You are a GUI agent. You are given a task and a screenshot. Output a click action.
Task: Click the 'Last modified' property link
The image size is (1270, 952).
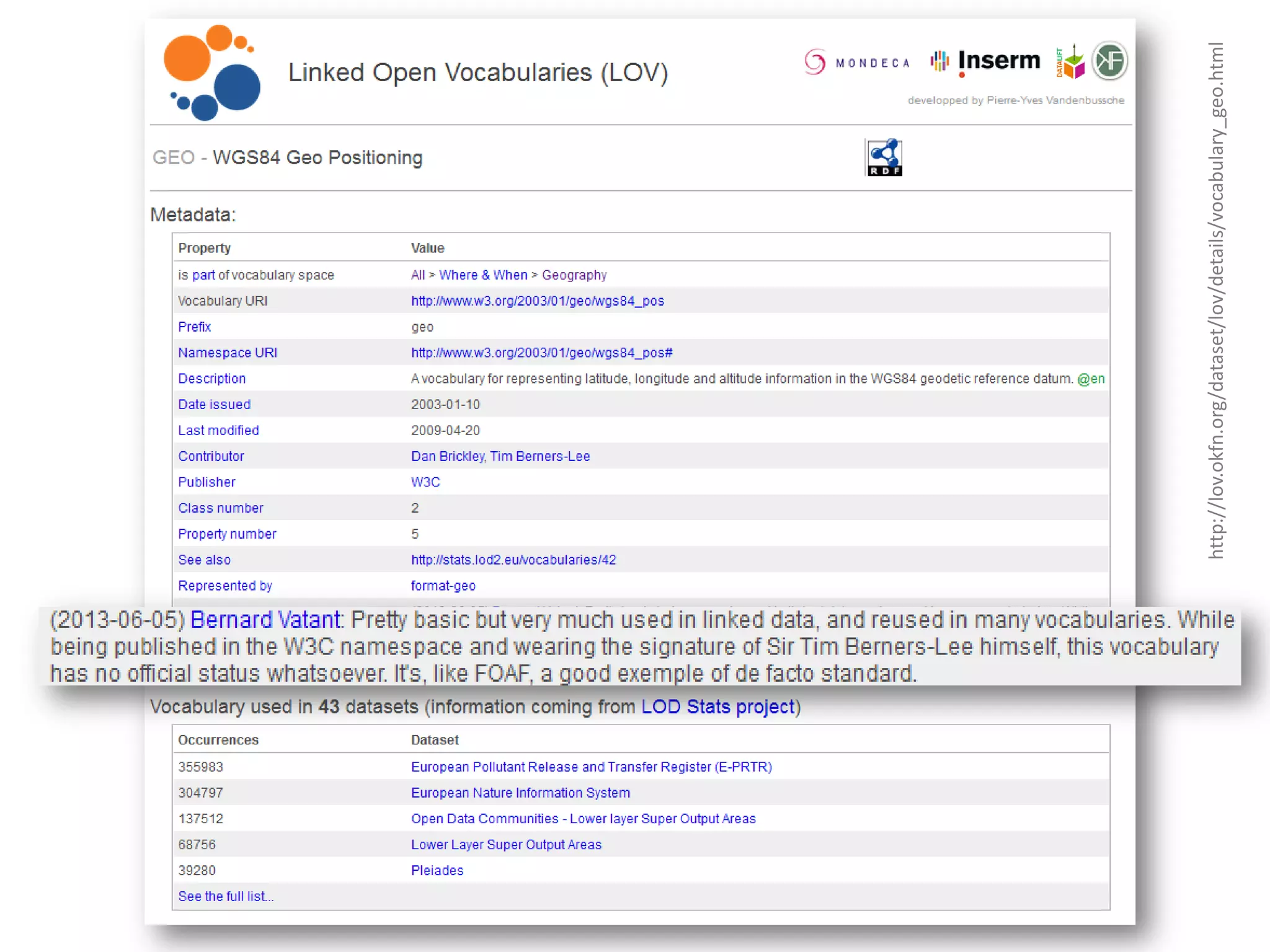pos(219,431)
